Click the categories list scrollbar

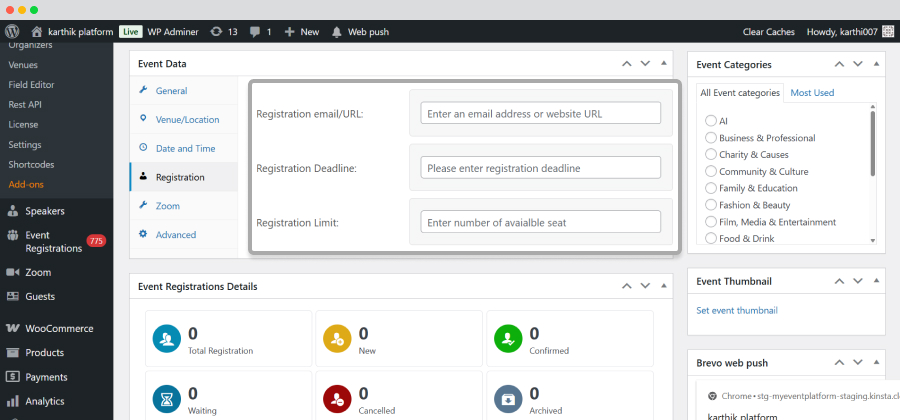872,143
